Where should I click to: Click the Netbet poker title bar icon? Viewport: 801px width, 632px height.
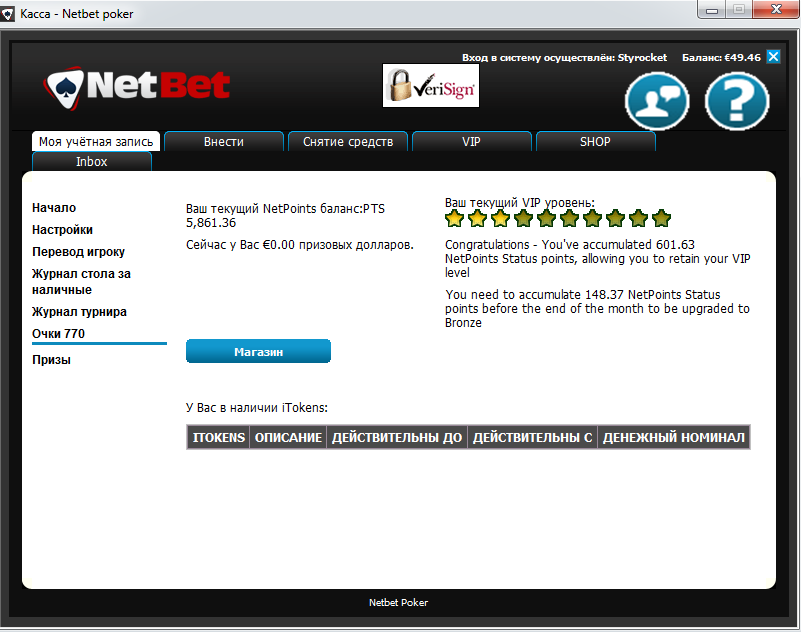click(x=7, y=14)
